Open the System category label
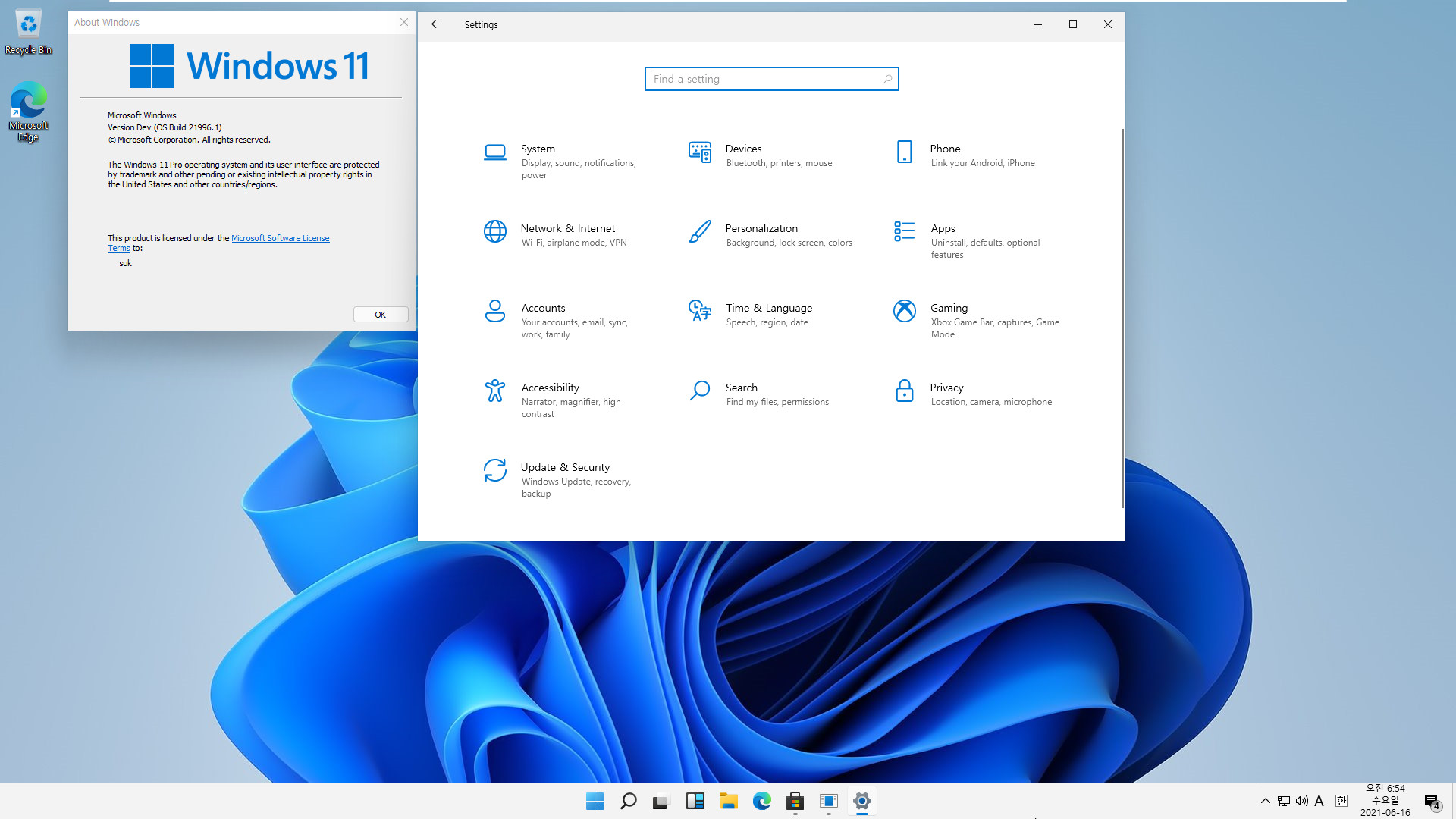The height and width of the screenshot is (819, 1456). click(x=538, y=149)
